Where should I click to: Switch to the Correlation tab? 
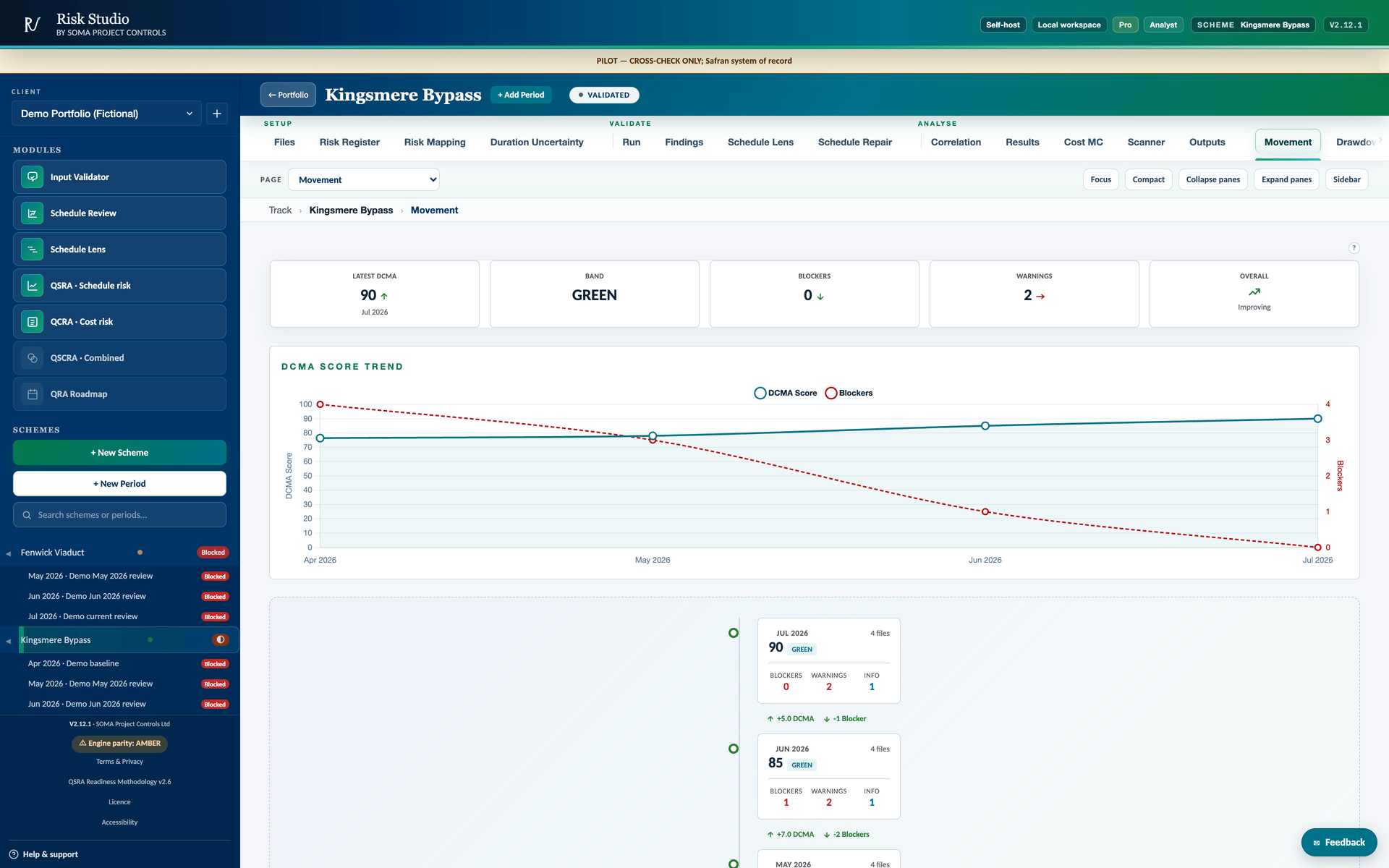coord(956,142)
